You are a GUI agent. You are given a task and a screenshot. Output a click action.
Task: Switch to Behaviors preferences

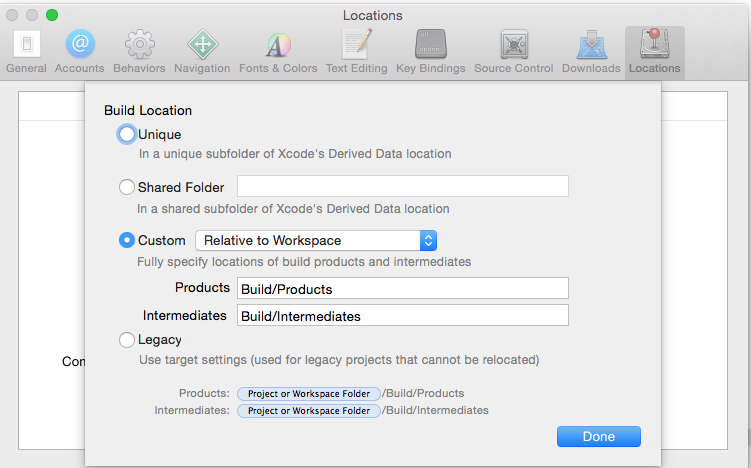139,52
